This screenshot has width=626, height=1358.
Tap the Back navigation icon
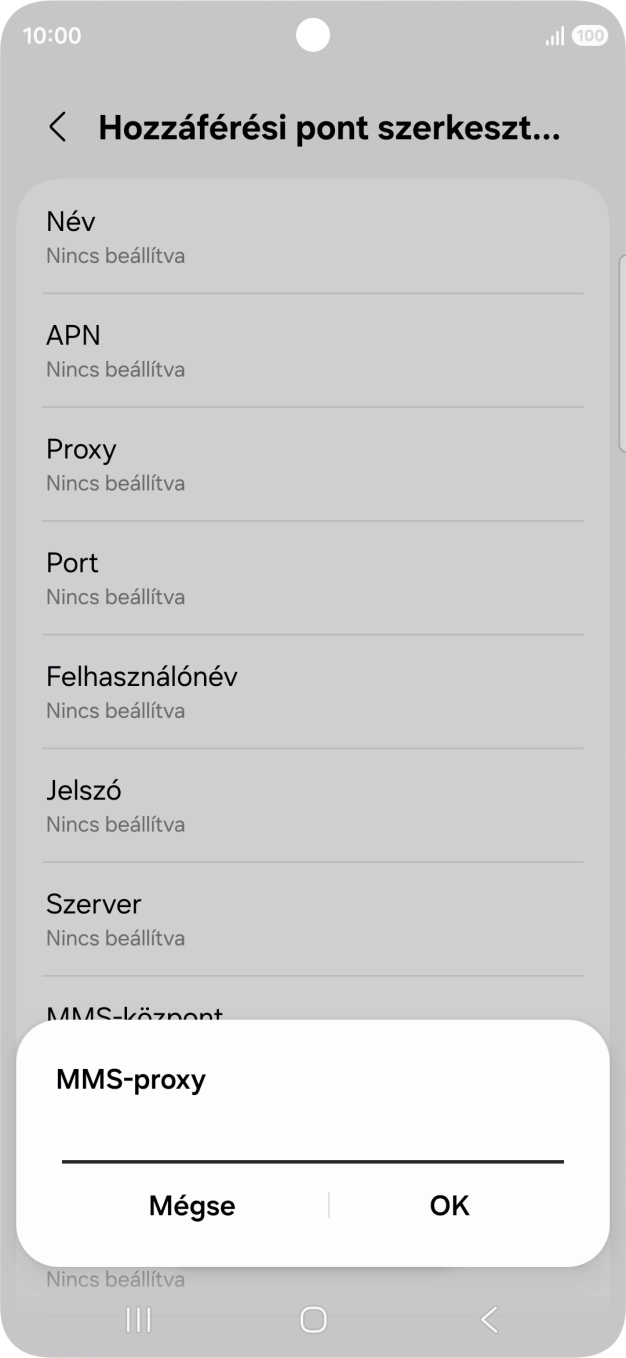[489, 1320]
